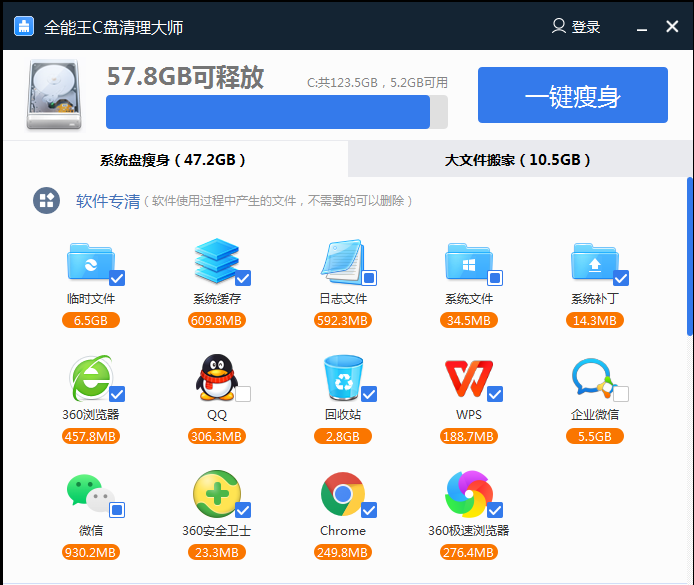Switch to the 大文件搬家 tab

518,160
